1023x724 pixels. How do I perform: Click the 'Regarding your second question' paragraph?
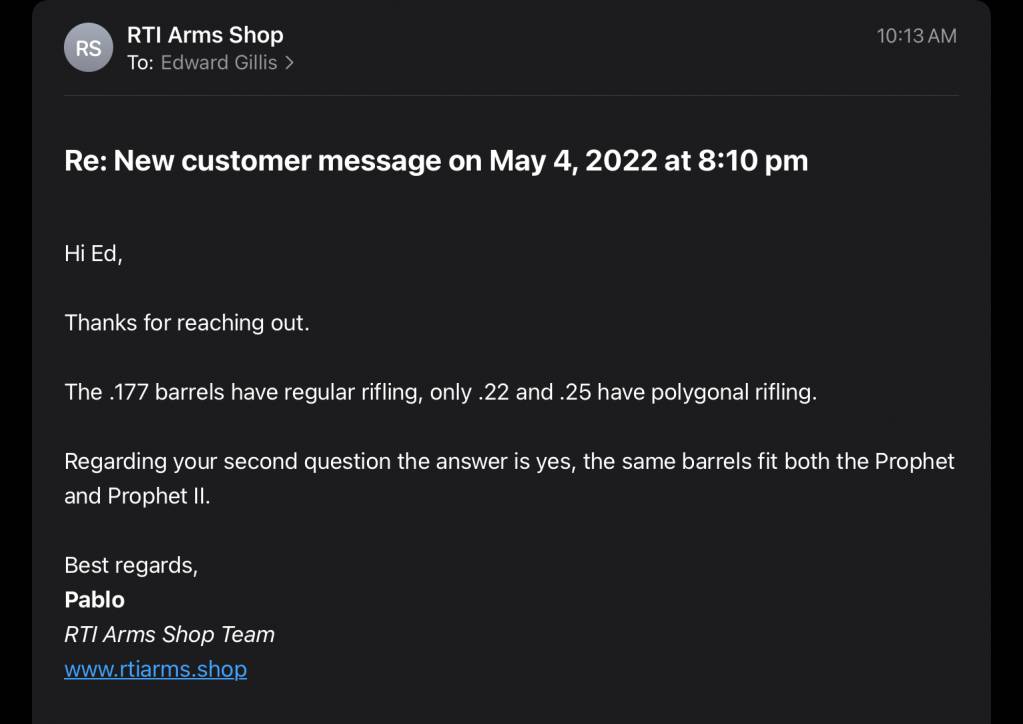click(509, 478)
